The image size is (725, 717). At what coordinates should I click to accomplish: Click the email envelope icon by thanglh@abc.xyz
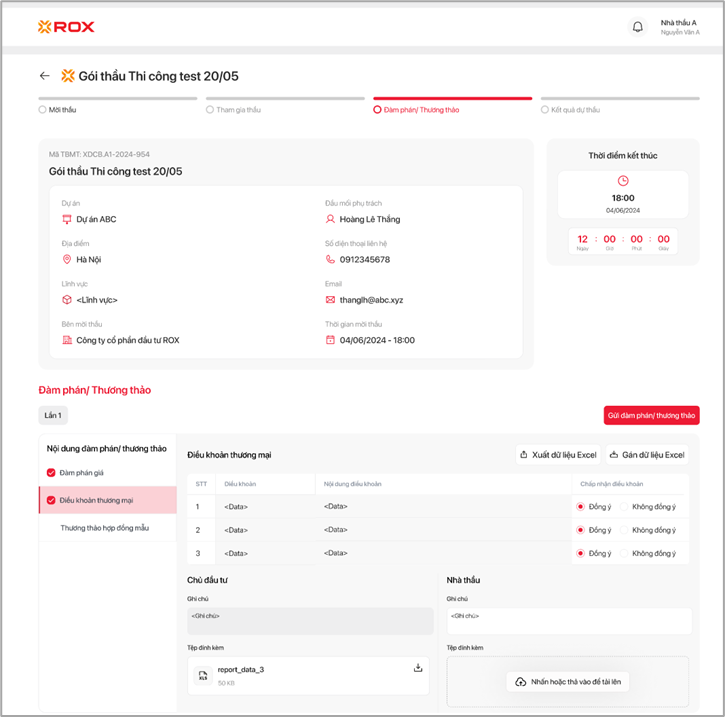(x=331, y=299)
